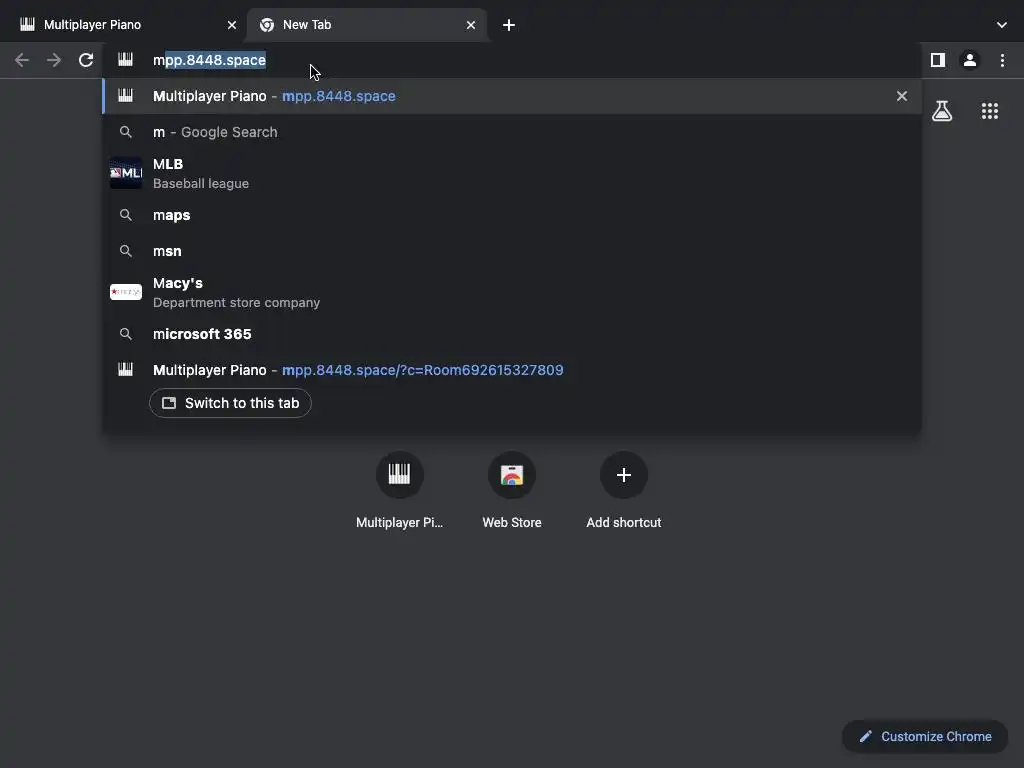Screen dimensions: 1024x768
Task: Open the profile avatar menu
Action: (970, 60)
